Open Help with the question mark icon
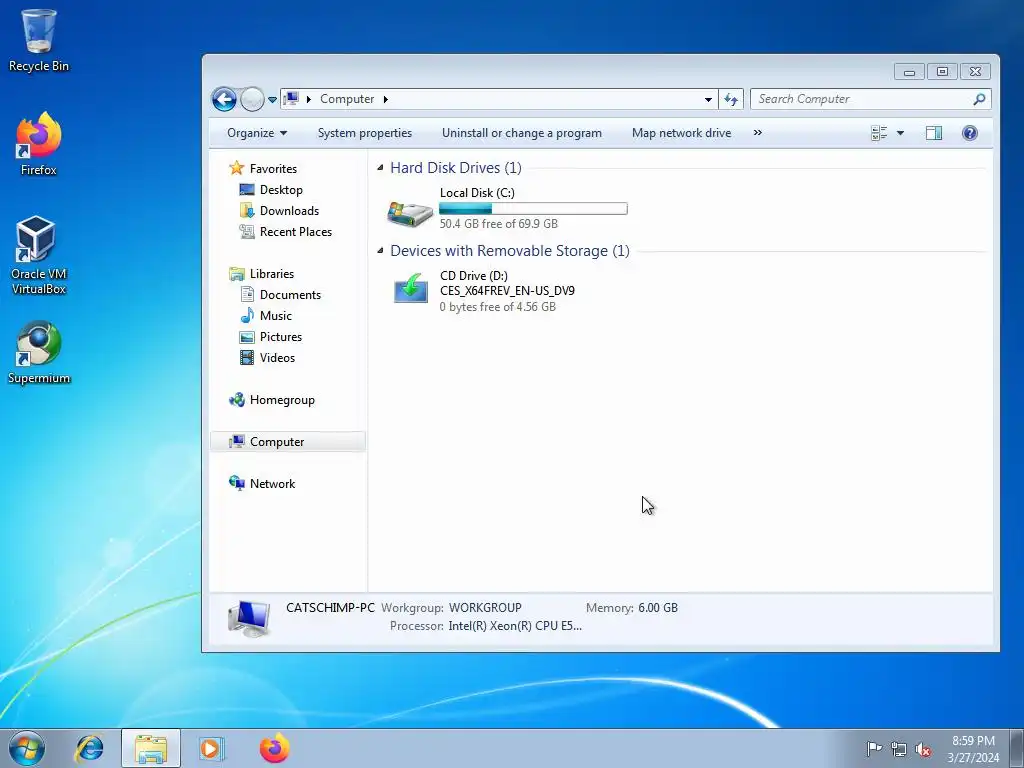Image resolution: width=1024 pixels, height=768 pixels. point(970,133)
